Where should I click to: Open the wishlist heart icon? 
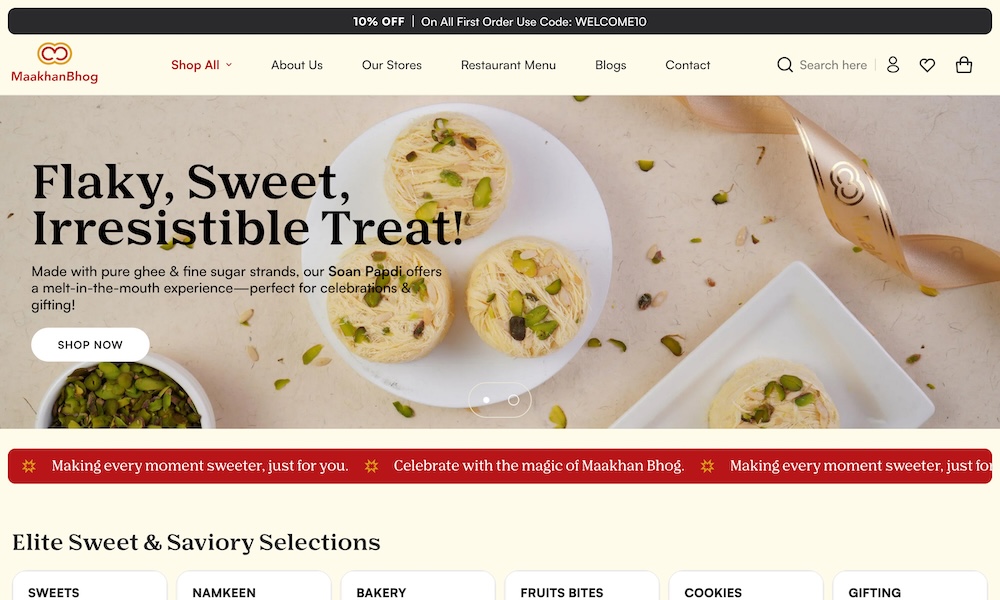927,65
